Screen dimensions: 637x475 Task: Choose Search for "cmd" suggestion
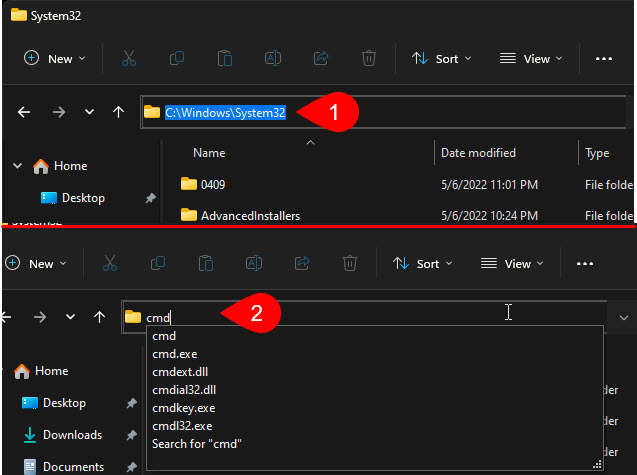(x=376, y=443)
